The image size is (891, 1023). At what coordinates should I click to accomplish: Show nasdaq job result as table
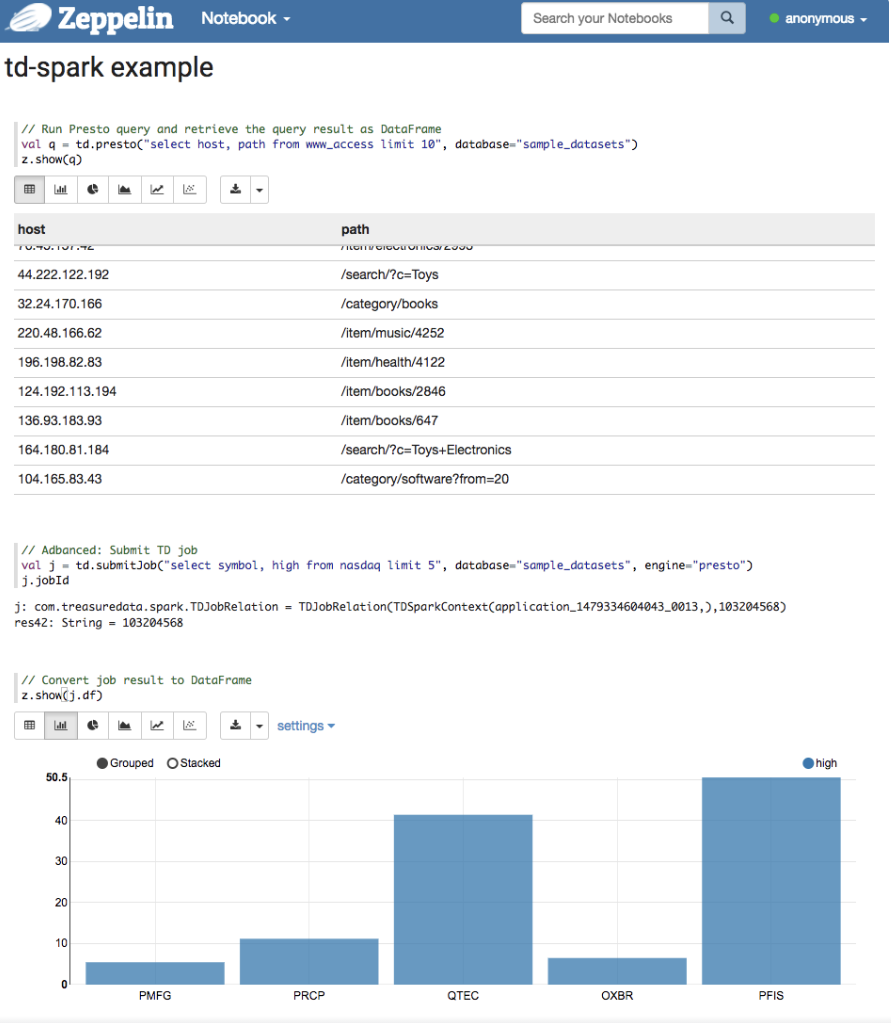[x=29, y=725]
